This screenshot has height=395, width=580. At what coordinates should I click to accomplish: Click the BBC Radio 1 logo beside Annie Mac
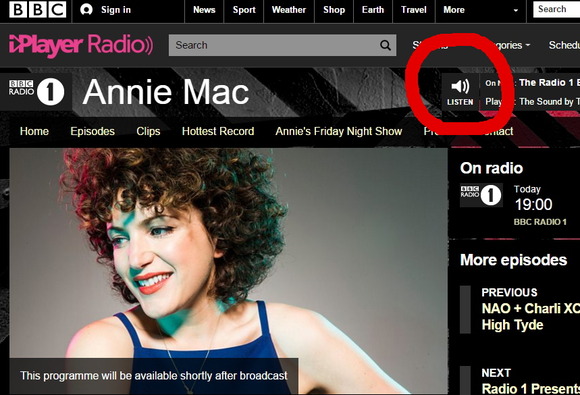point(37,92)
